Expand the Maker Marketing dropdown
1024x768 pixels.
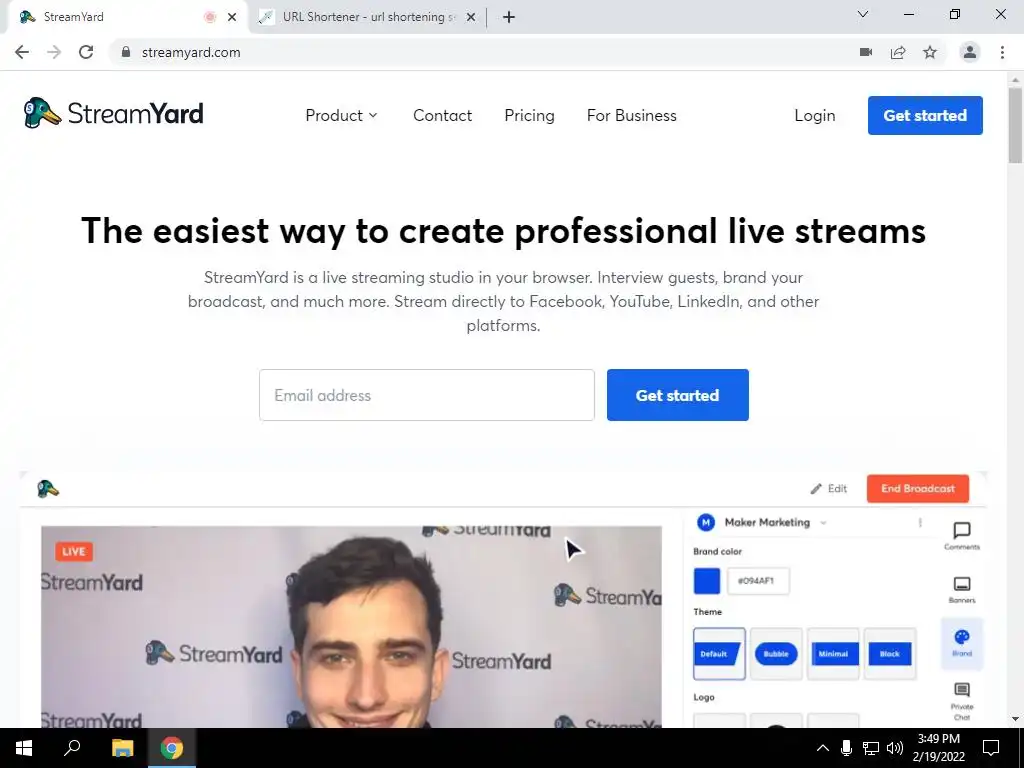coord(823,522)
